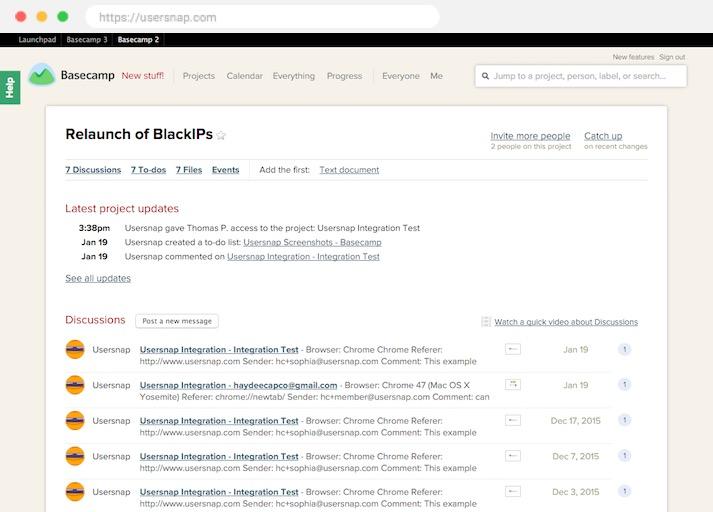Star the Relaunch of BlackIPs project

coord(222,136)
